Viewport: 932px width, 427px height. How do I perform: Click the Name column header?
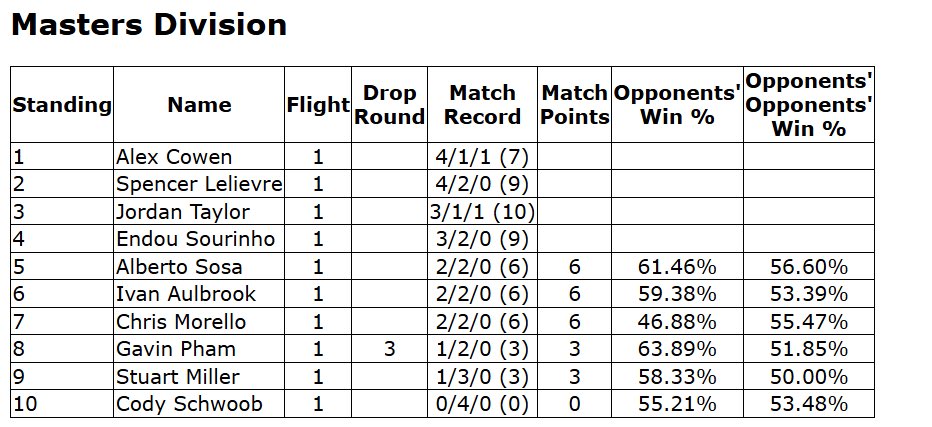coord(199,105)
